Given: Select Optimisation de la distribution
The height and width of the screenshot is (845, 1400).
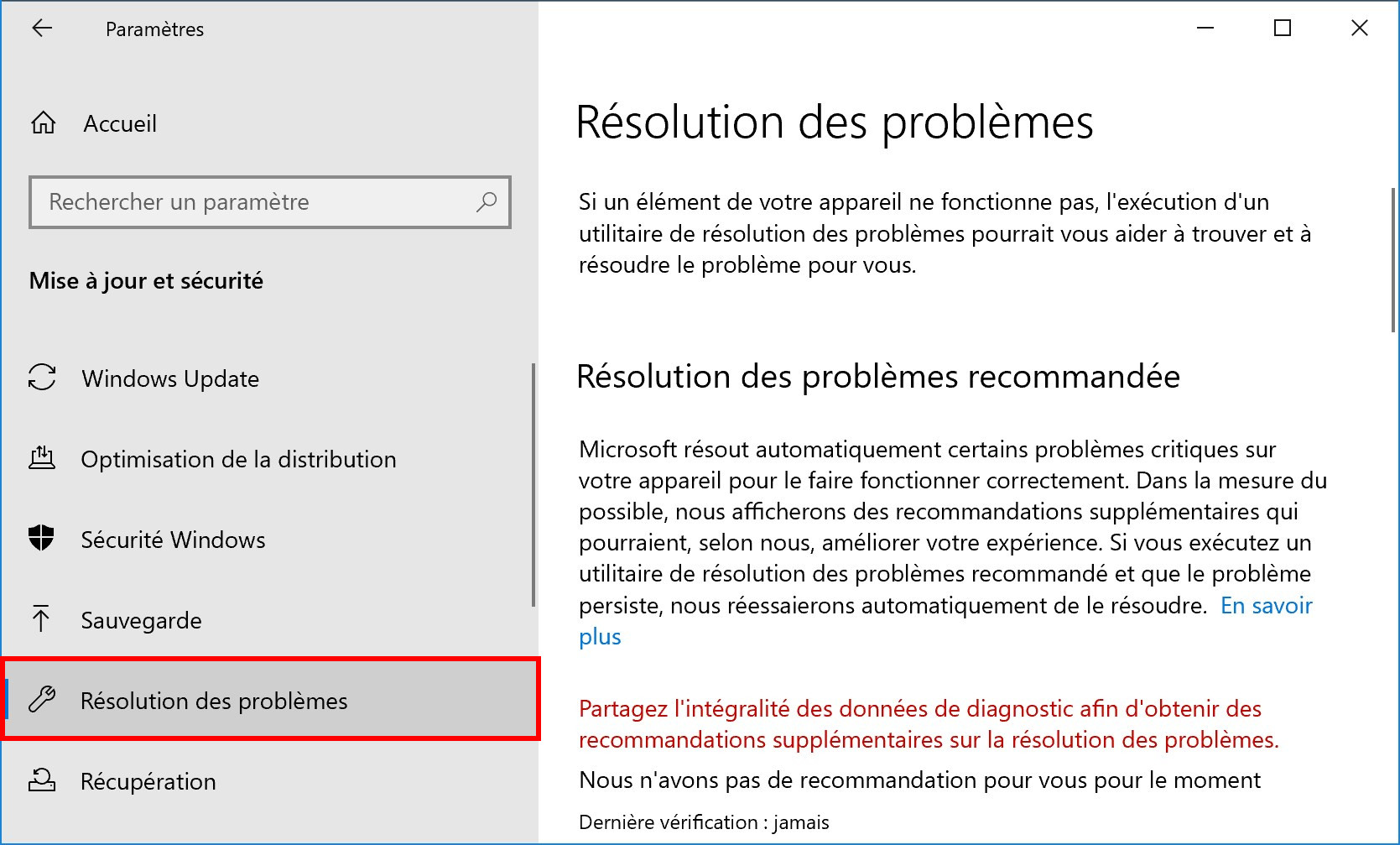Looking at the screenshot, I should (x=267, y=459).
